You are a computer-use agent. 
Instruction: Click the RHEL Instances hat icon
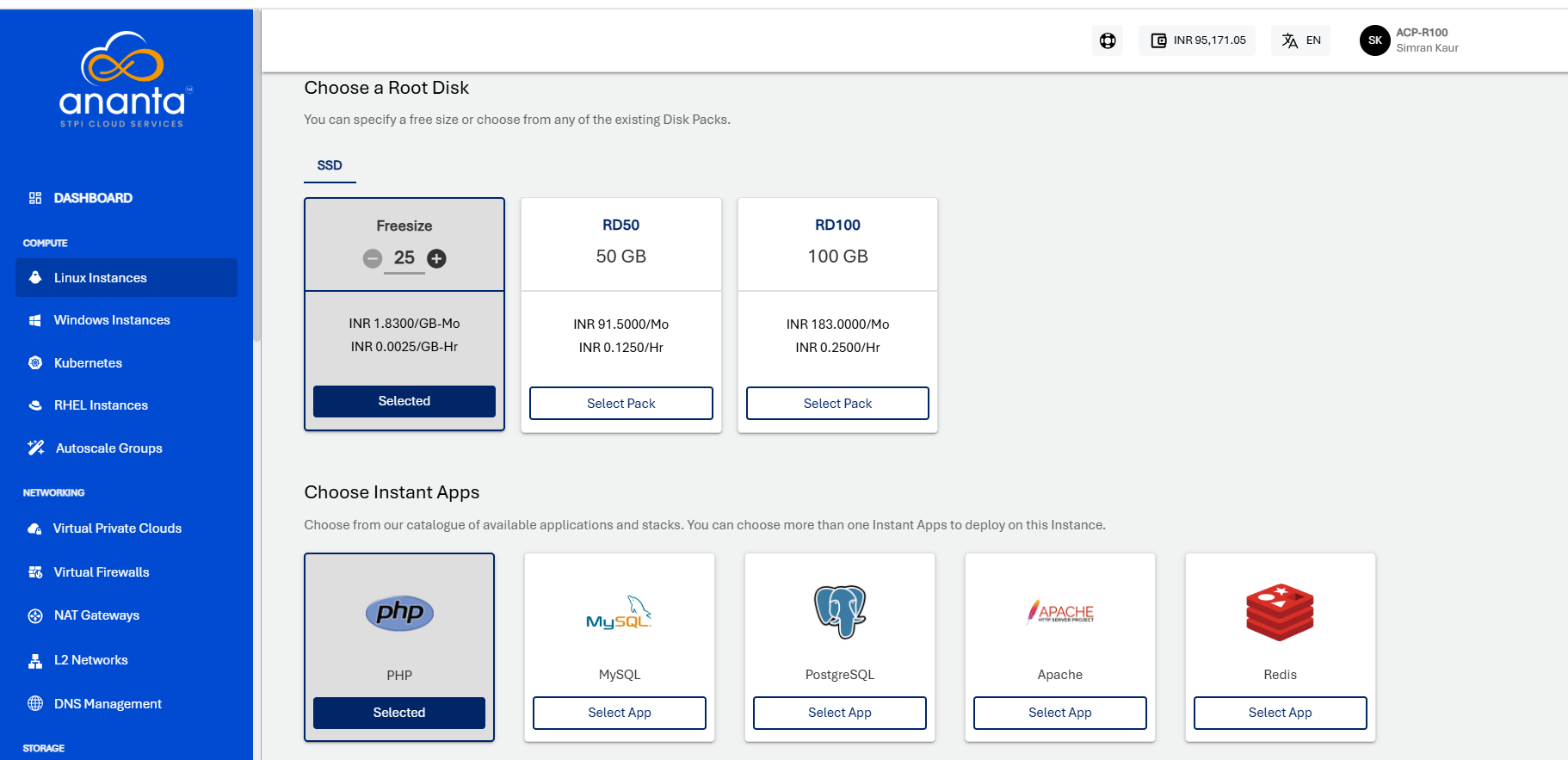pyautogui.click(x=35, y=405)
